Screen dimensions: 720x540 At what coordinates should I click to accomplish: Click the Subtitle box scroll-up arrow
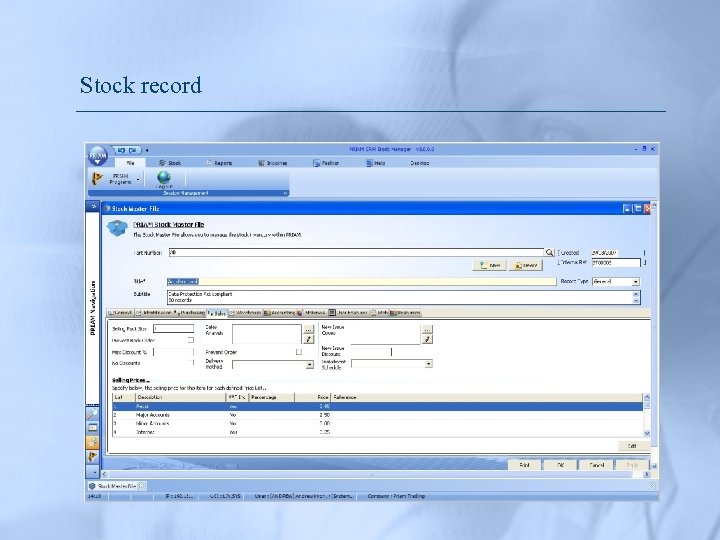click(636, 294)
